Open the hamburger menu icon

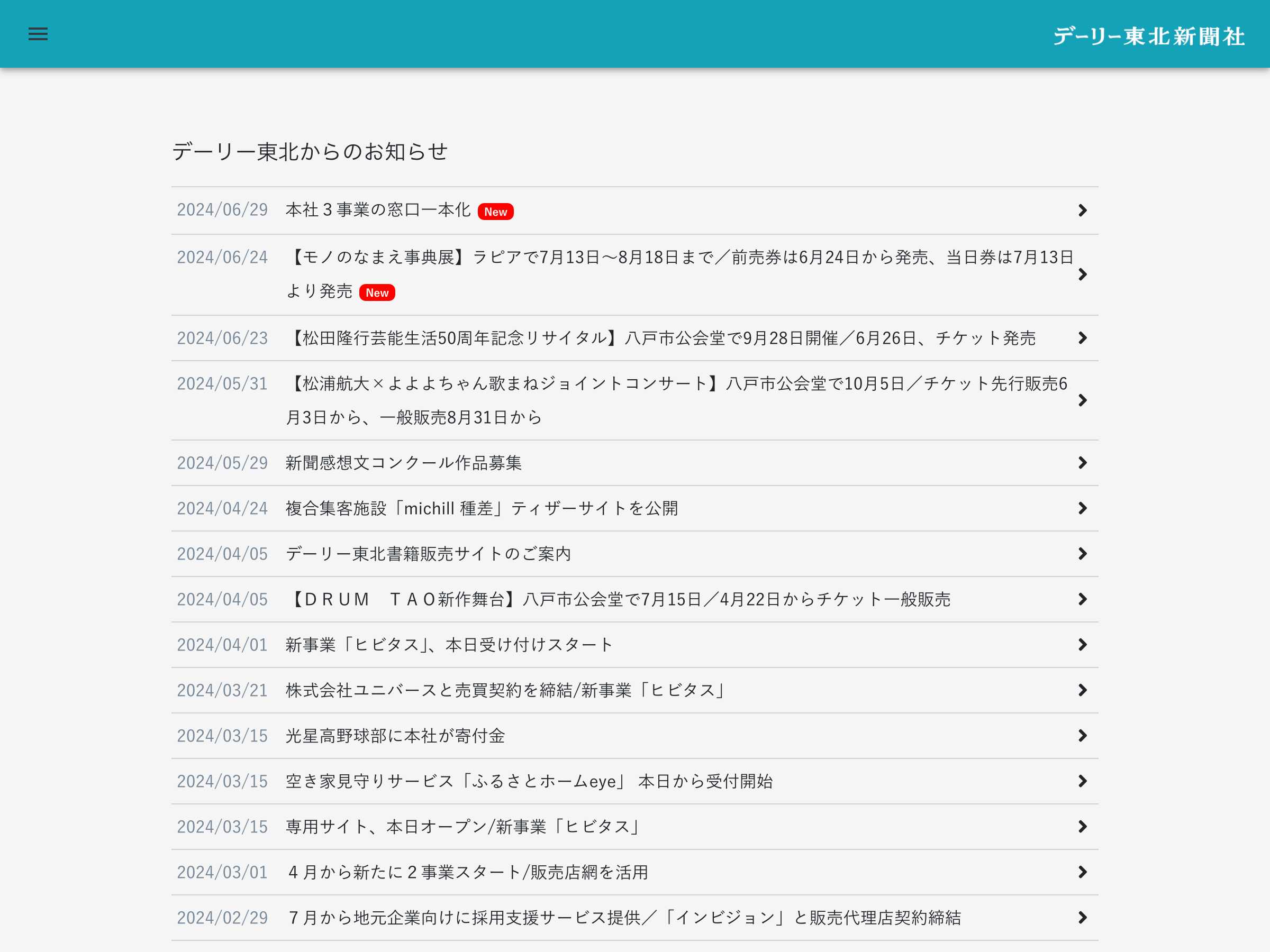point(38,34)
